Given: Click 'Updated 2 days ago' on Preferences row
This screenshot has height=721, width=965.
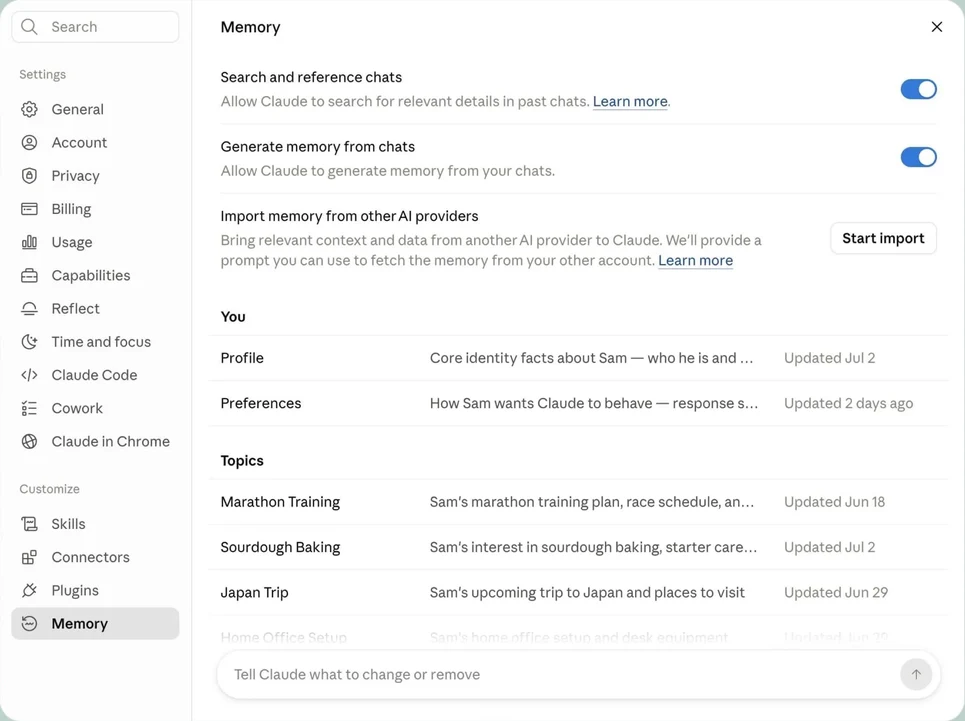Looking at the screenshot, I should tap(848, 403).
